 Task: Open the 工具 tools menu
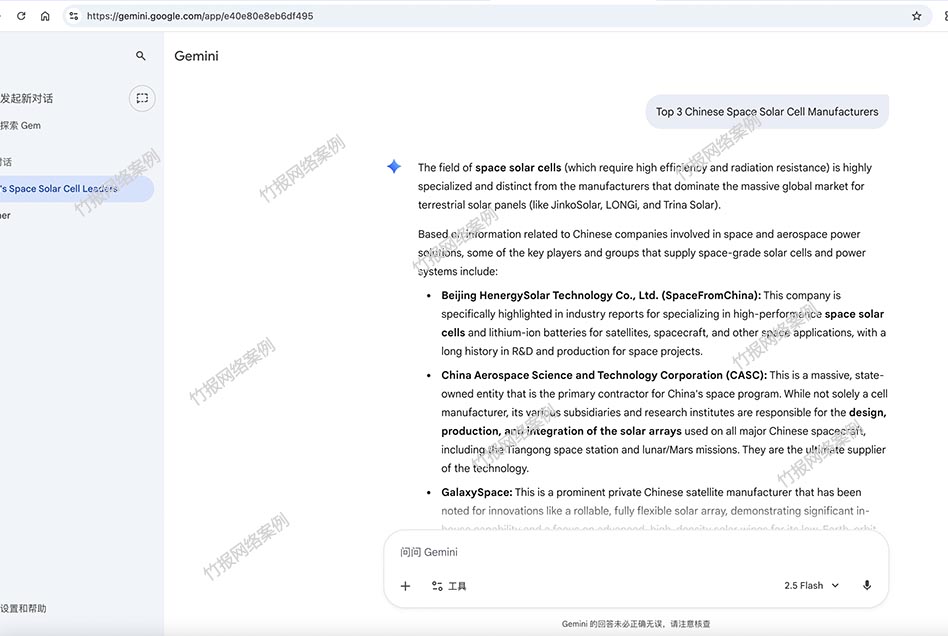click(x=449, y=586)
